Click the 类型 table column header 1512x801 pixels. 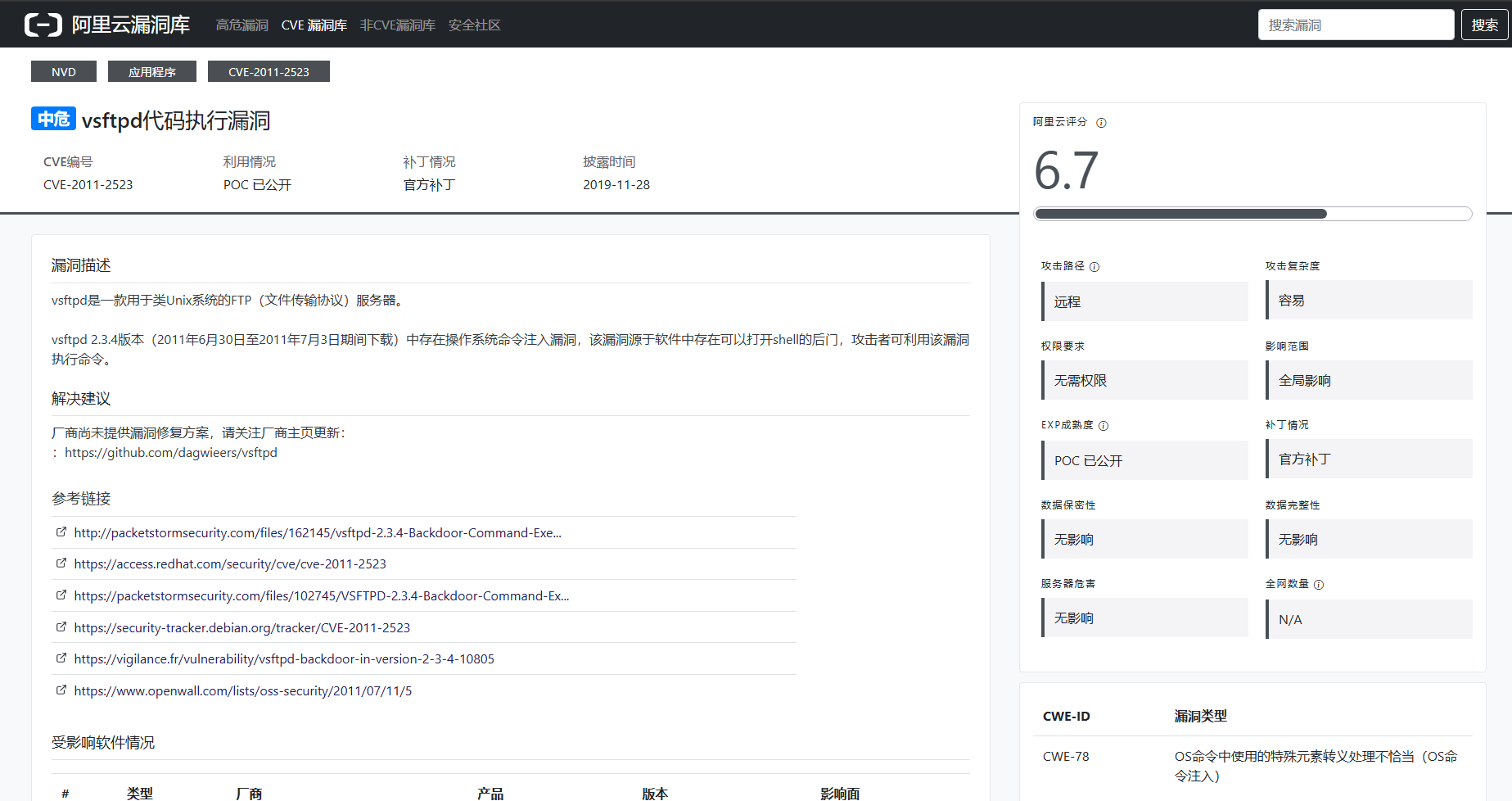coord(140,794)
